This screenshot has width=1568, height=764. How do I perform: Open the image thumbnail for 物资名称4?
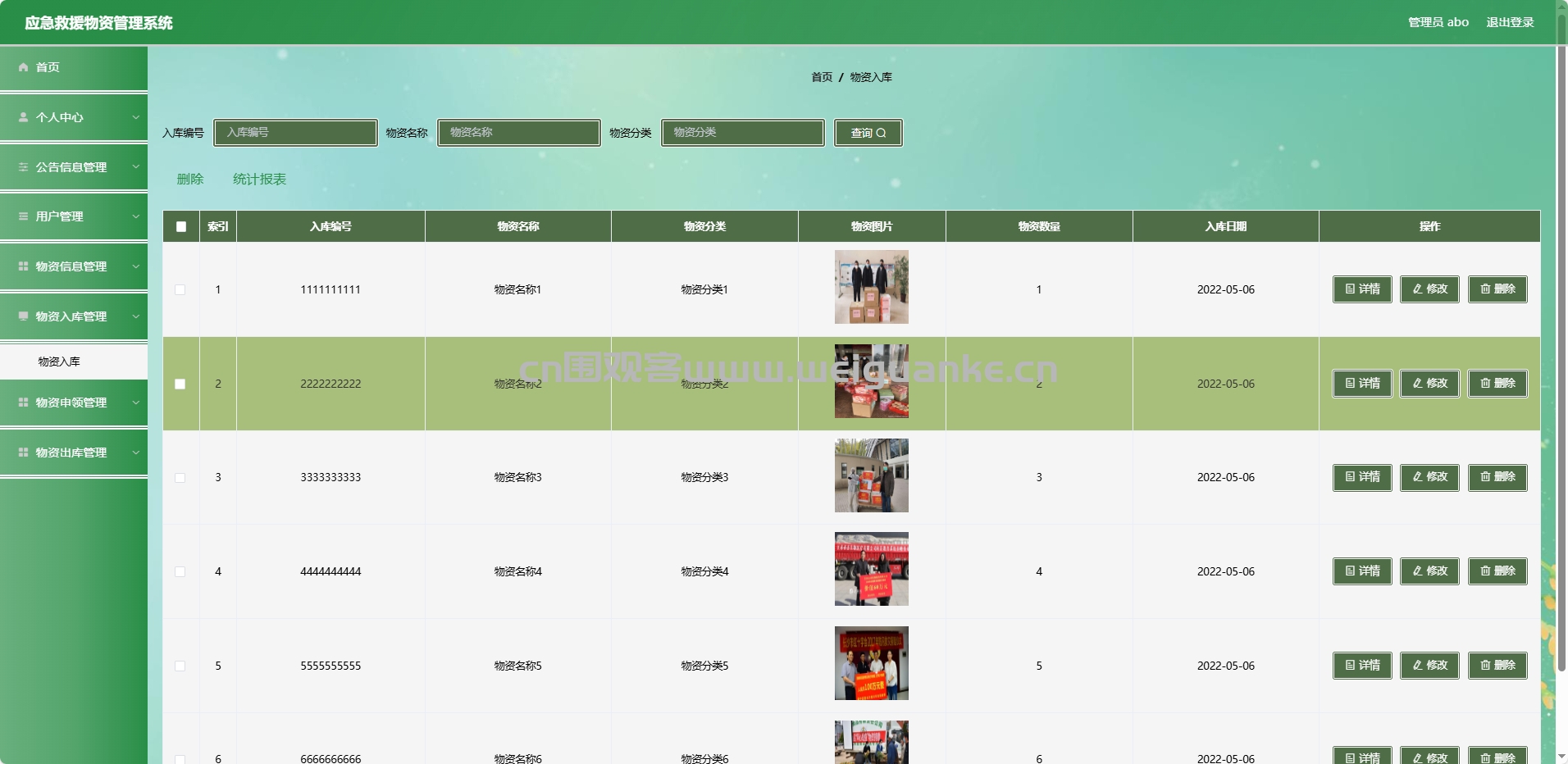click(x=872, y=569)
